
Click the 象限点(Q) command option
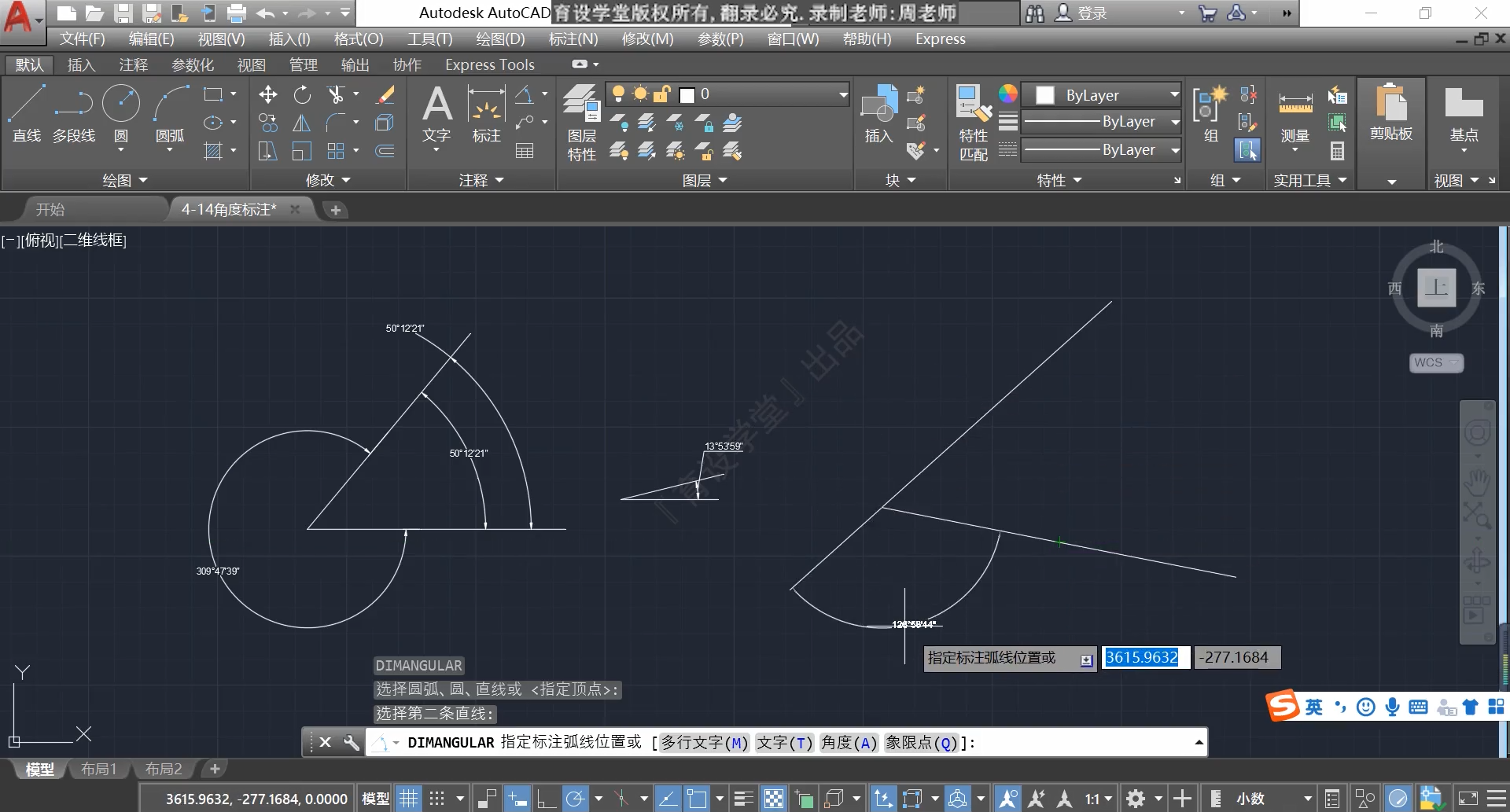(922, 743)
